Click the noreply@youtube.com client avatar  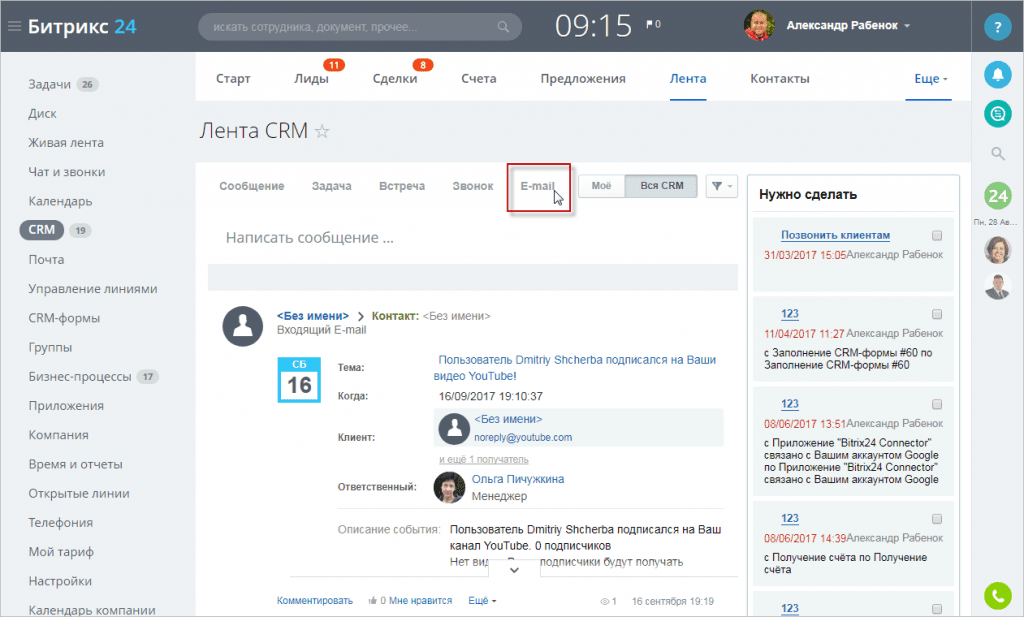tap(454, 428)
